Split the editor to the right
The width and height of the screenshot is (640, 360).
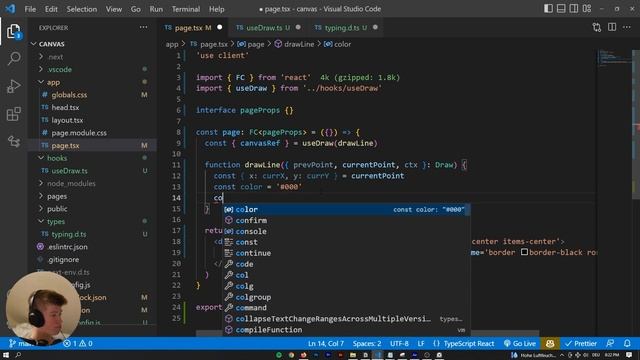[x=612, y=27]
